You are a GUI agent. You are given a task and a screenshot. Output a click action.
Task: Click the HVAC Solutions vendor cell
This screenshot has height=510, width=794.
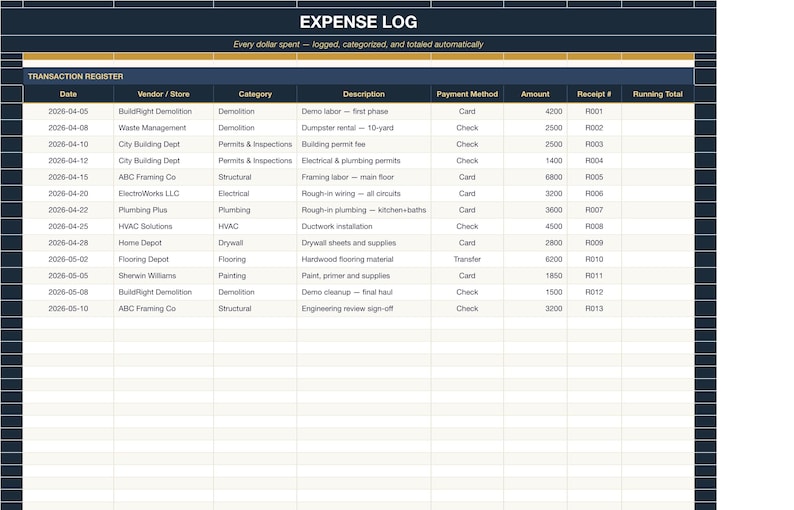pyautogui.click(x=164, y=226)
